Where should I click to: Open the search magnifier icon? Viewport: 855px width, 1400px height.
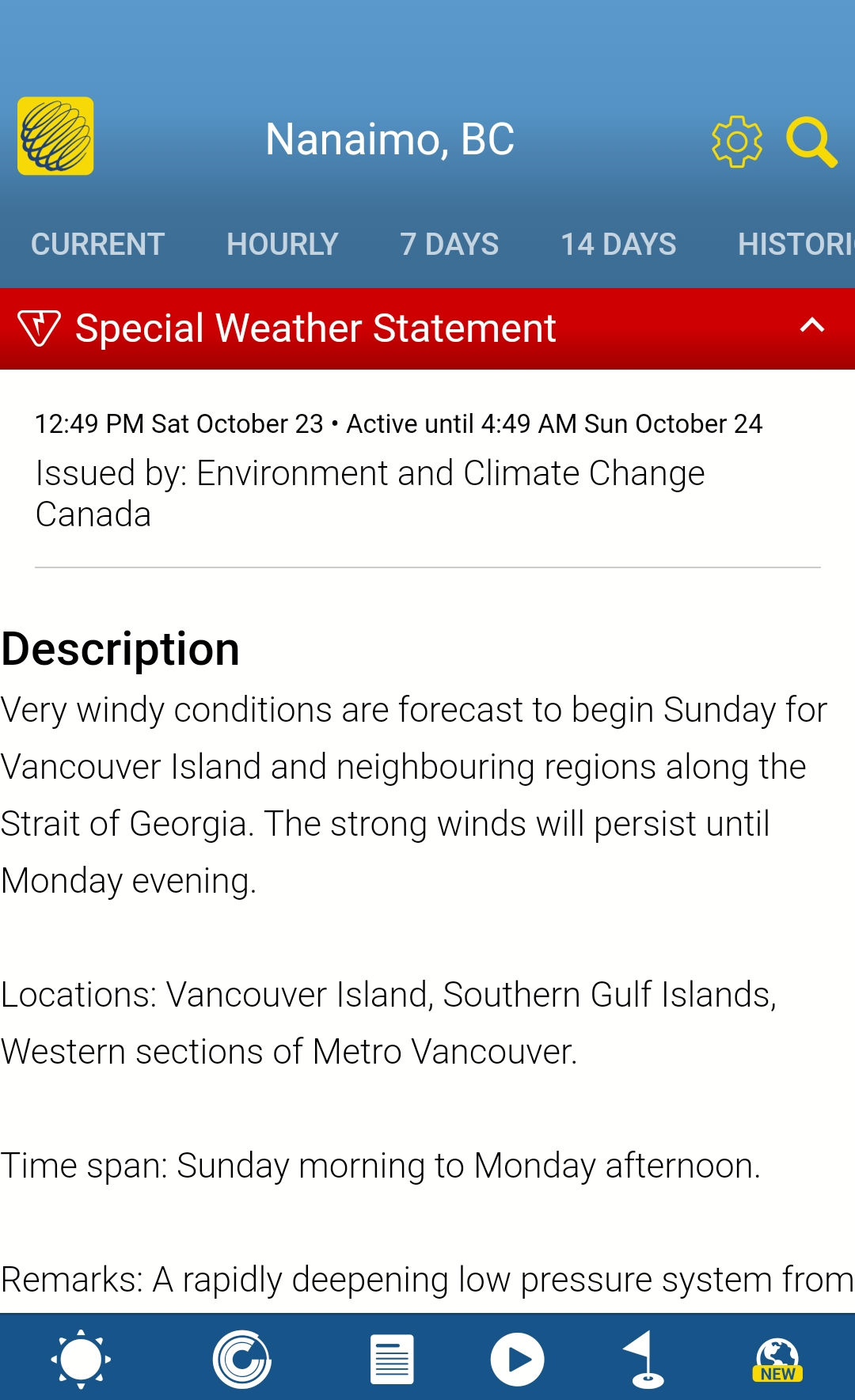(x=811, y=142)
